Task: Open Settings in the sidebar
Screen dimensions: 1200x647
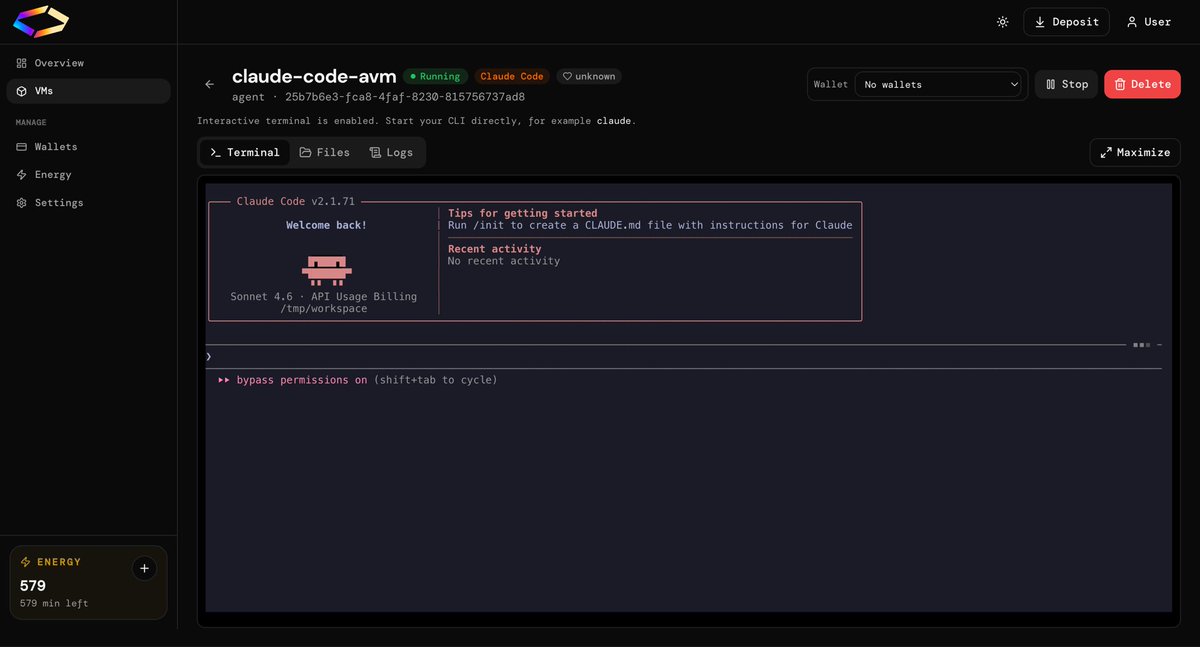Action: [x=88, y=203]
